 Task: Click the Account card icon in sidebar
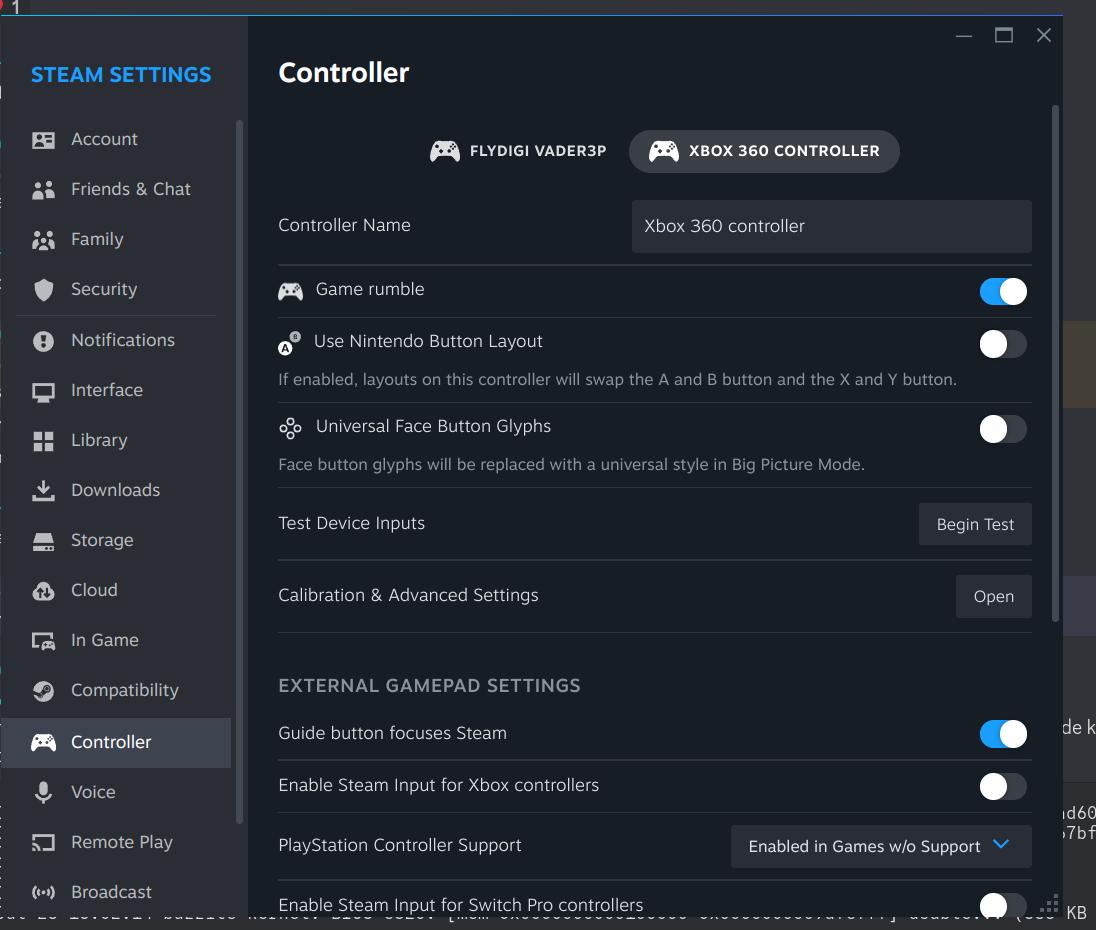pyautogui.click(x=43, y=140)
